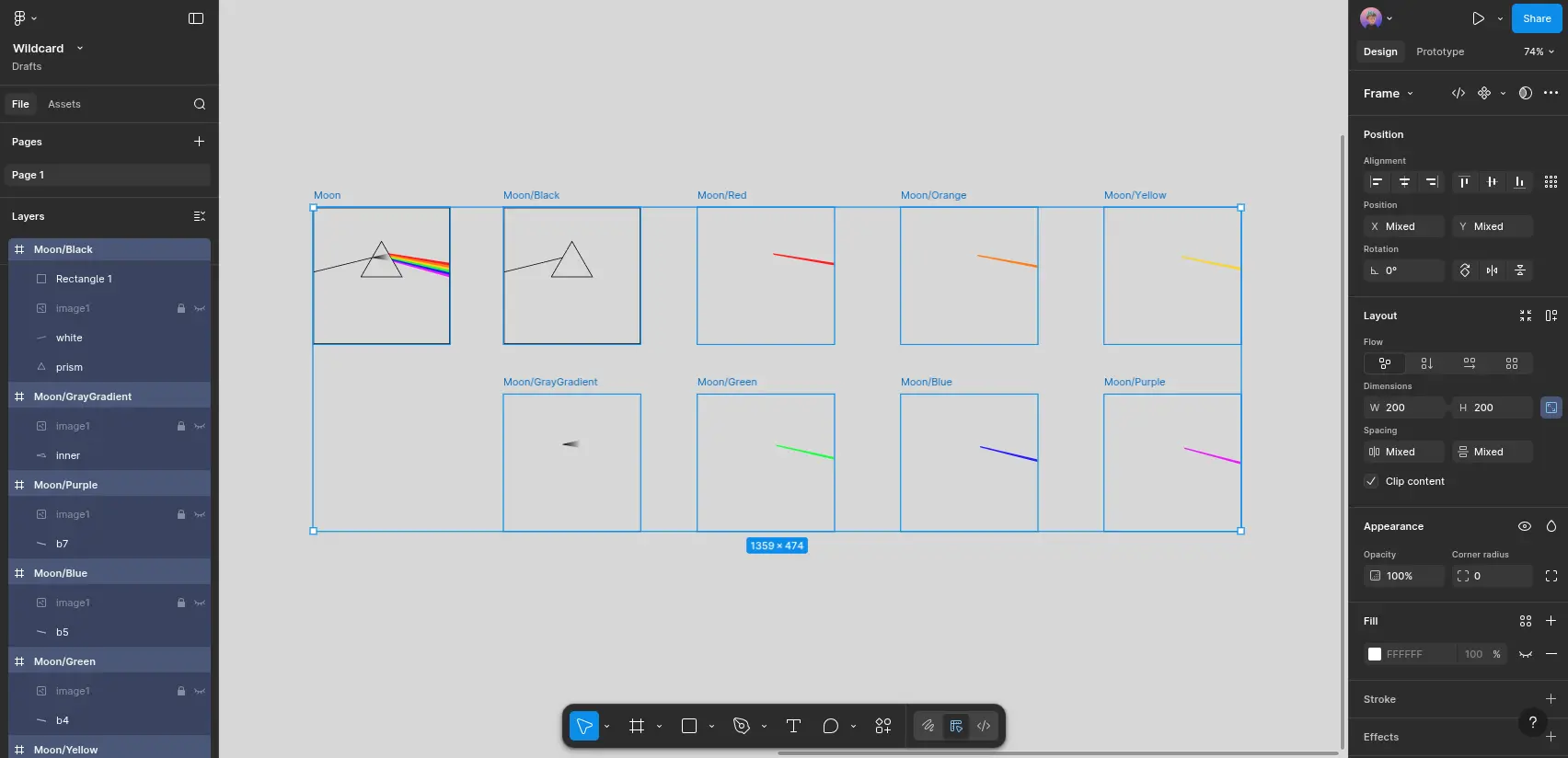The image size is (1568, 758).
Task: Unlock image1 layer under Moon/Blue
Action: click(181, 603)
